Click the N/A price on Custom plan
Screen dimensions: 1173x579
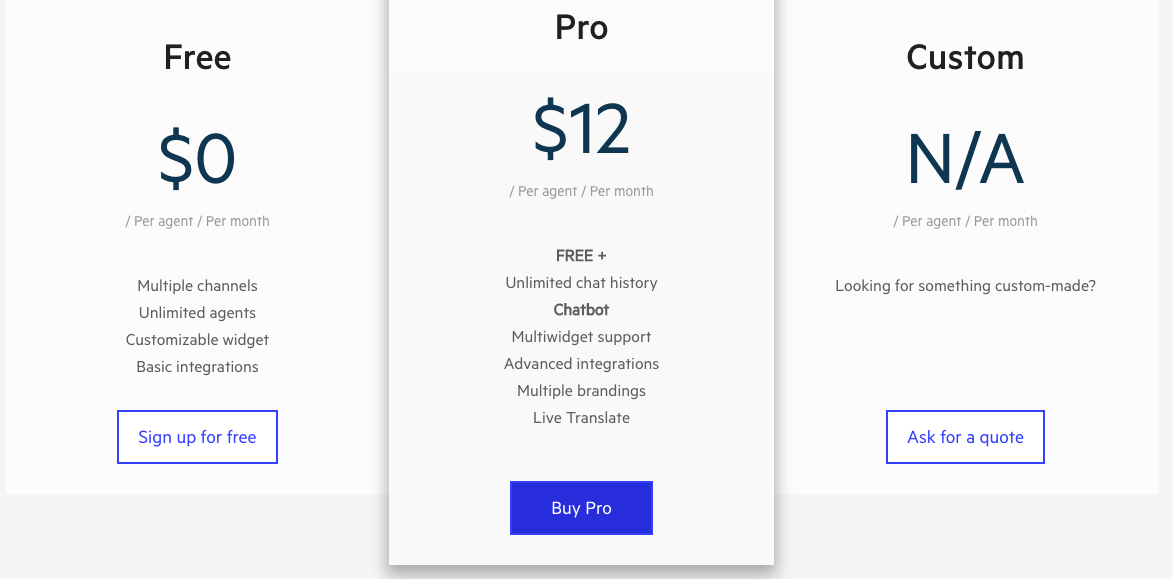965,160
